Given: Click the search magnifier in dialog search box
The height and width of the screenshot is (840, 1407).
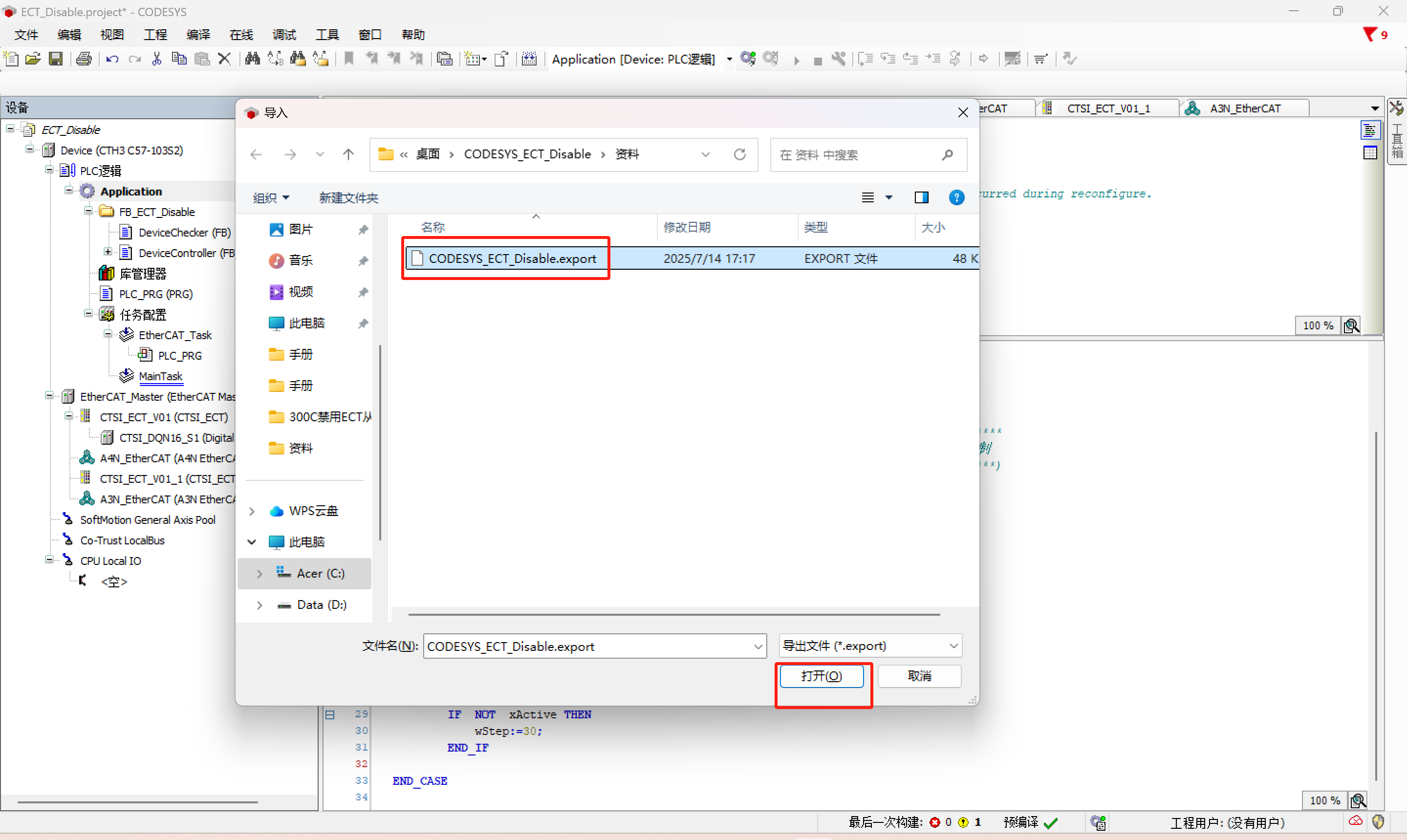Looking at the screenshot, I should tap(948, 154).
